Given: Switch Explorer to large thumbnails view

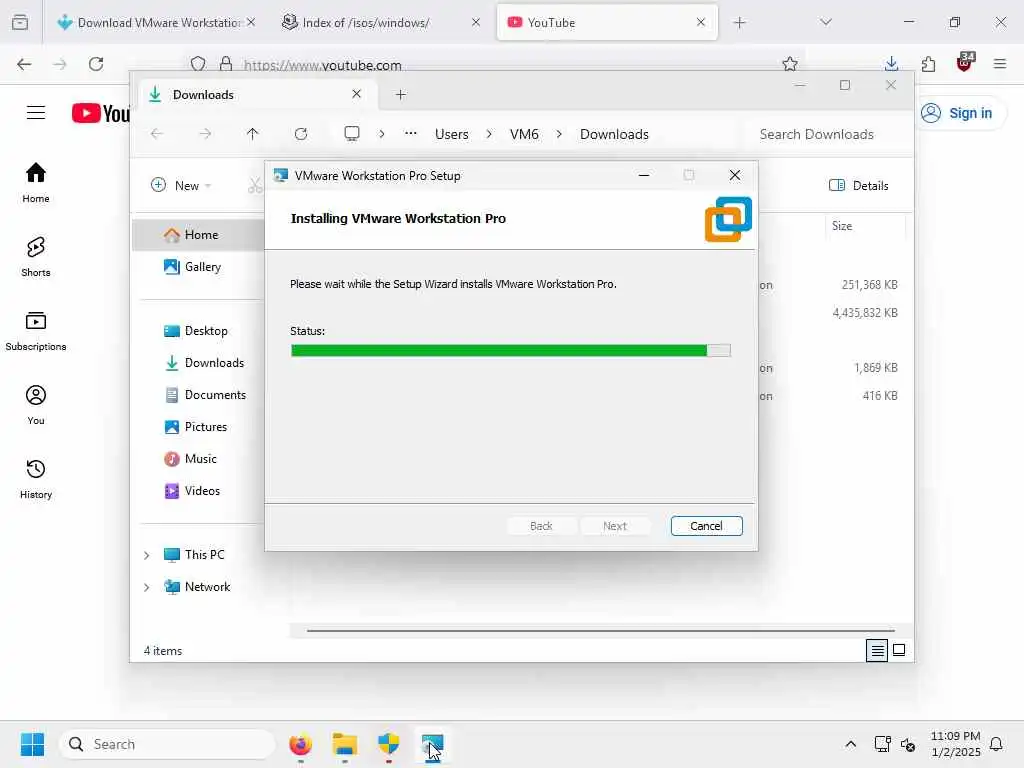Looking at the screenshot, I should pyautogui.click(x=899, y=650).
